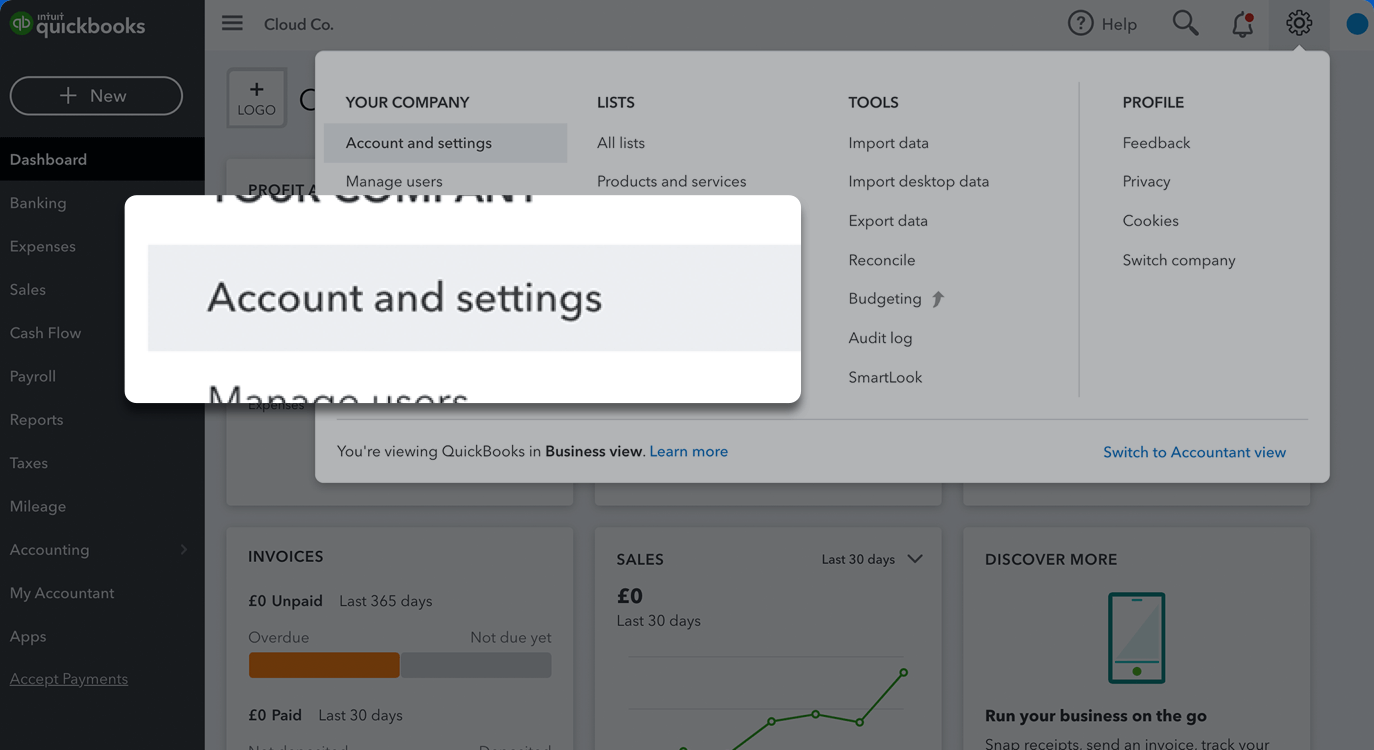Open SmartLook
Viewport: 1374px width, 750px height.
coord(885,377)
